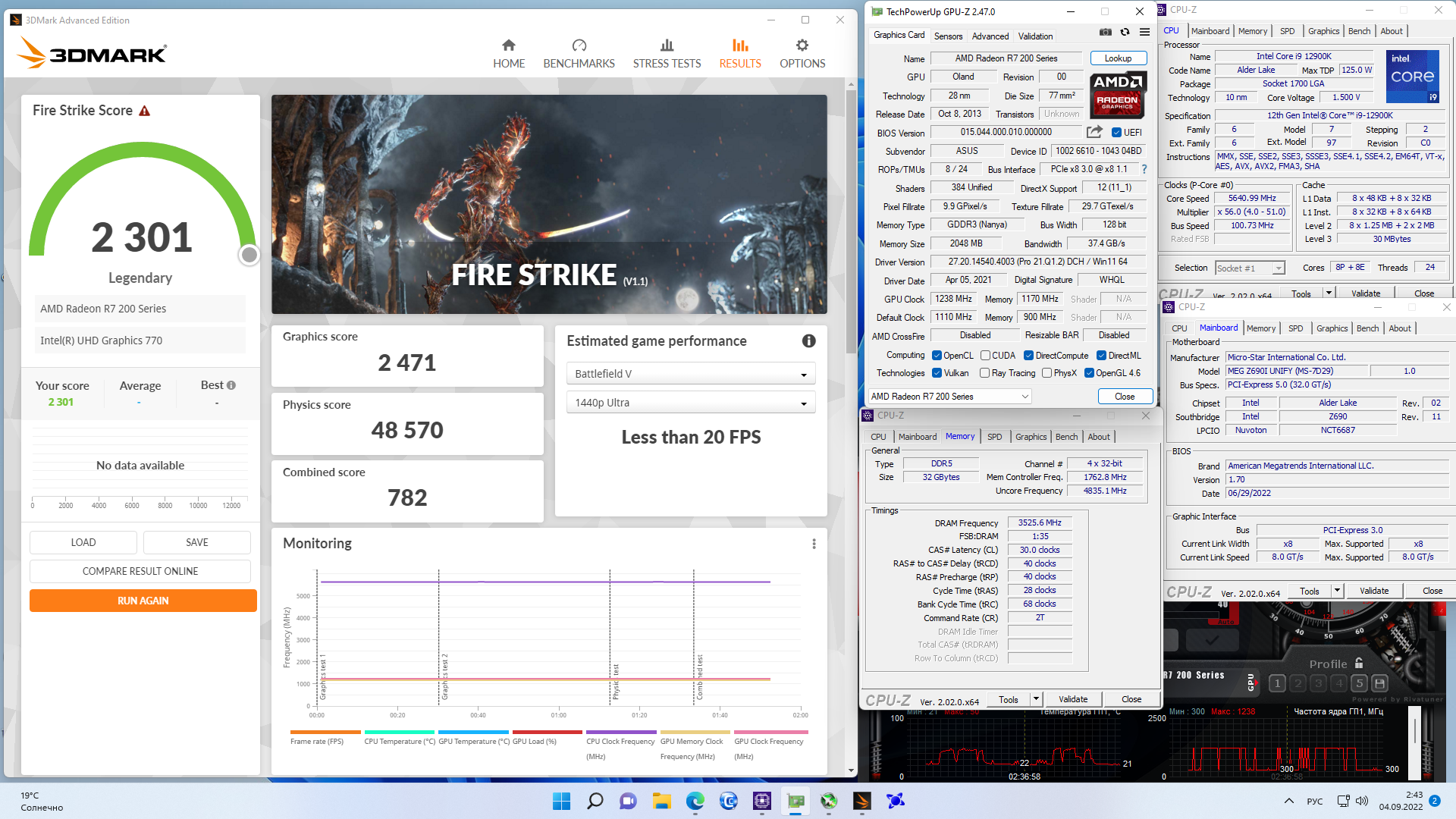Open OPTIONS gear in 3DMark
Screen dimensions: 1456x819
802,54
